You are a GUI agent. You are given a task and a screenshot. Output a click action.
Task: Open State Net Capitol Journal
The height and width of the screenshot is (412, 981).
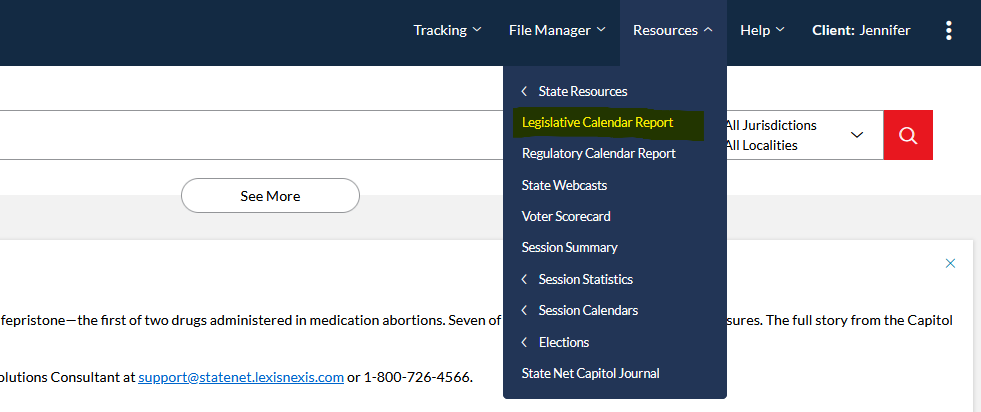coord(590,373)
